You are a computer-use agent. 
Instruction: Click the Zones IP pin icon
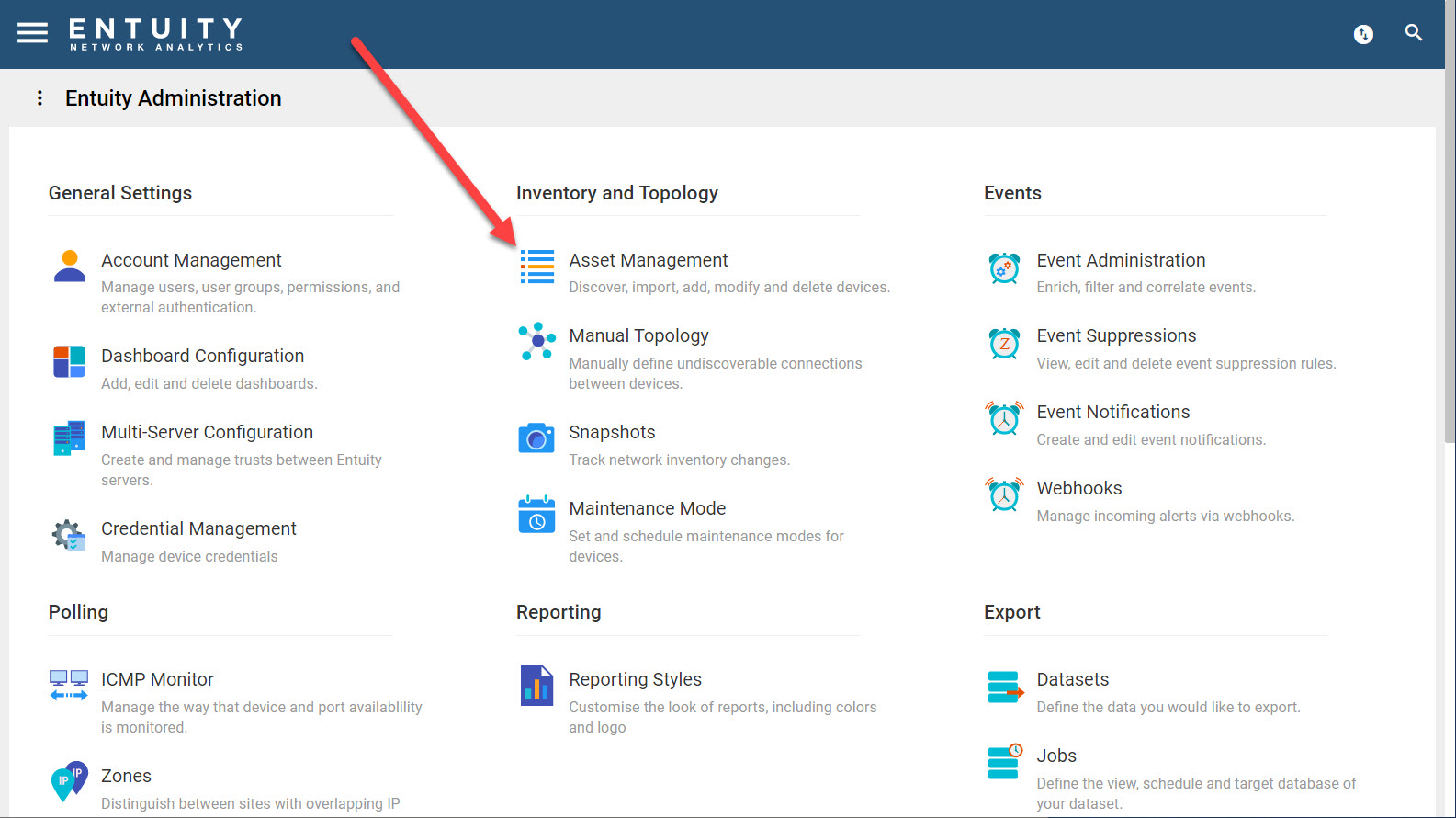click(69, 781)
